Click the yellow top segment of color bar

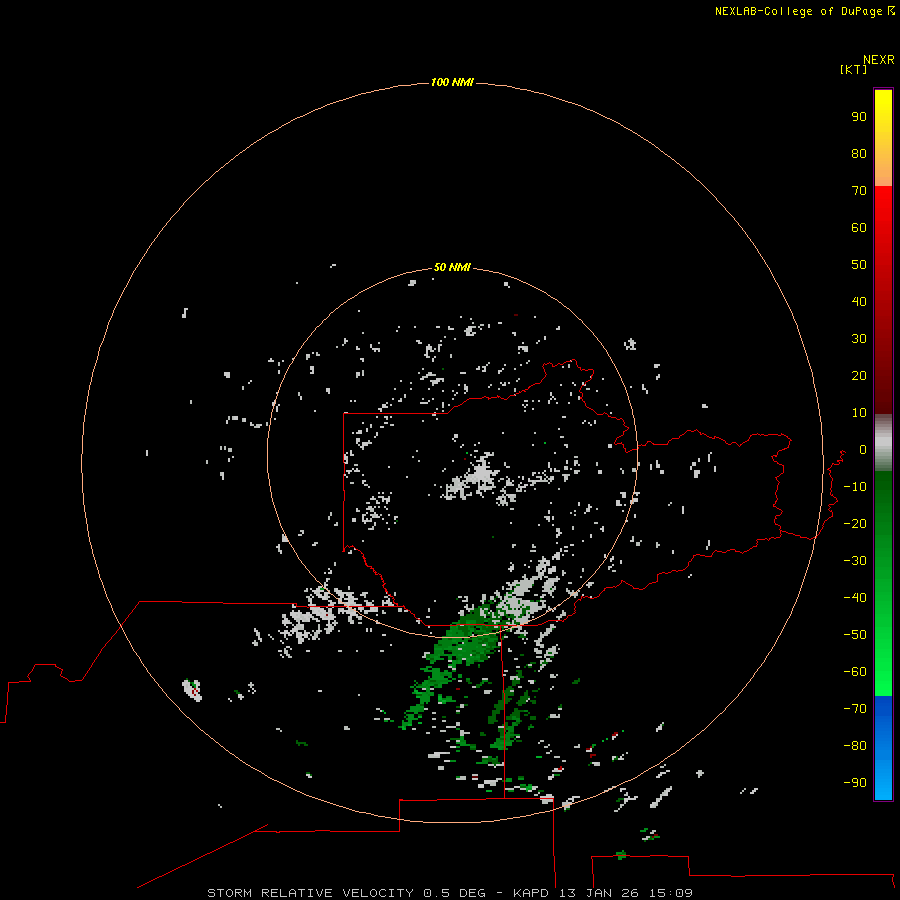(883, 138)
